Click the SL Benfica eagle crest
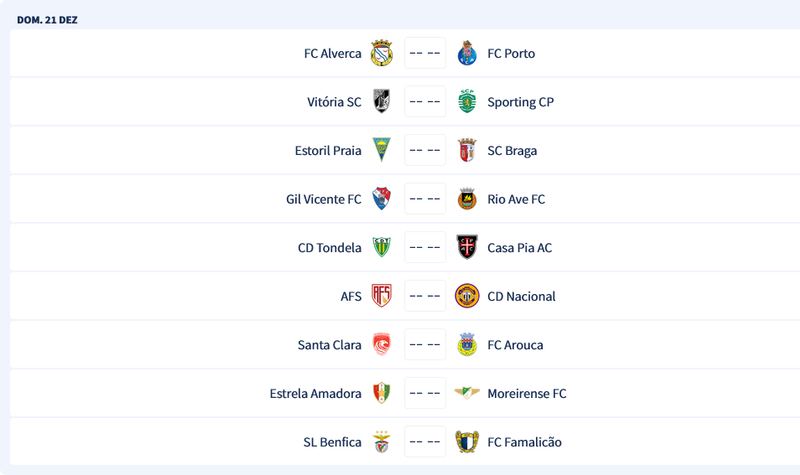 pos(381,442)
